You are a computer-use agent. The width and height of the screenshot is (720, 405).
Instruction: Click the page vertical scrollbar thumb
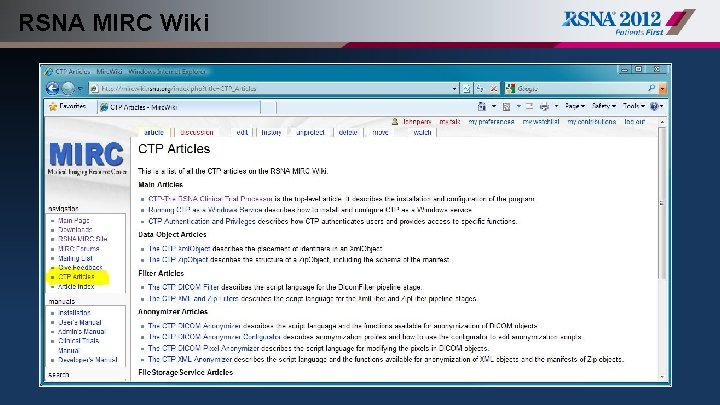(x=662, y=203)
